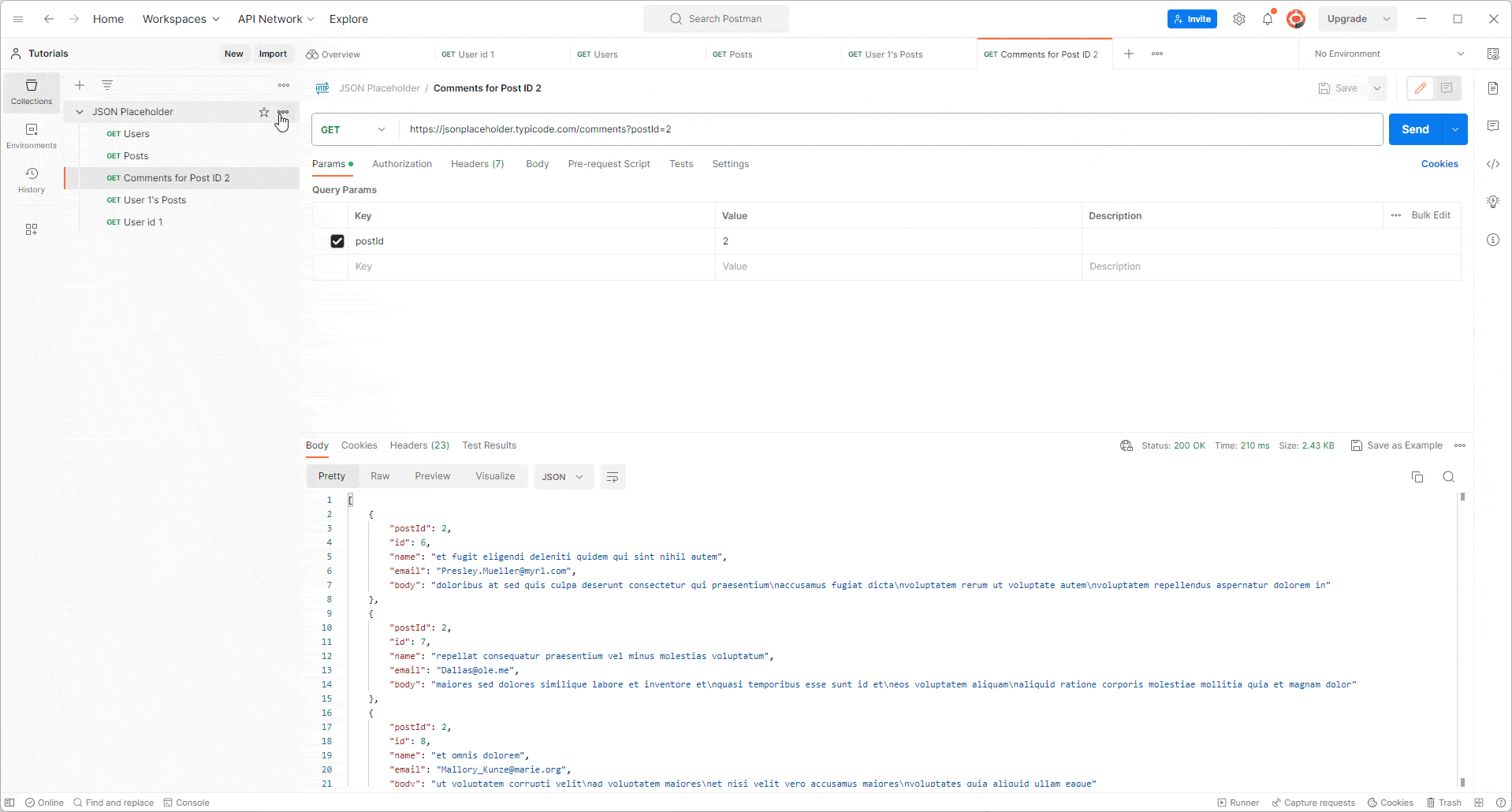Collapse the JSON Placeholder collection
1512x812 pixels.
tap(80, 112)
